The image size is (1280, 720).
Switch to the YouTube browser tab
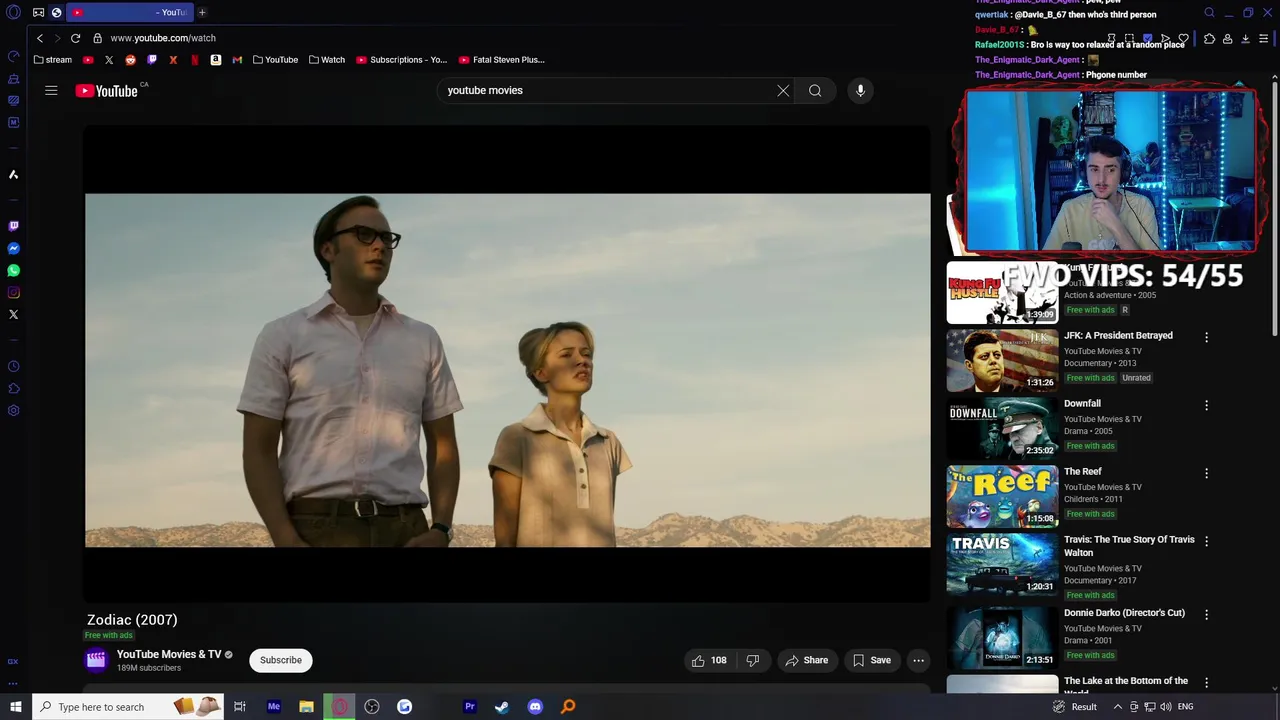click(128, 13)
